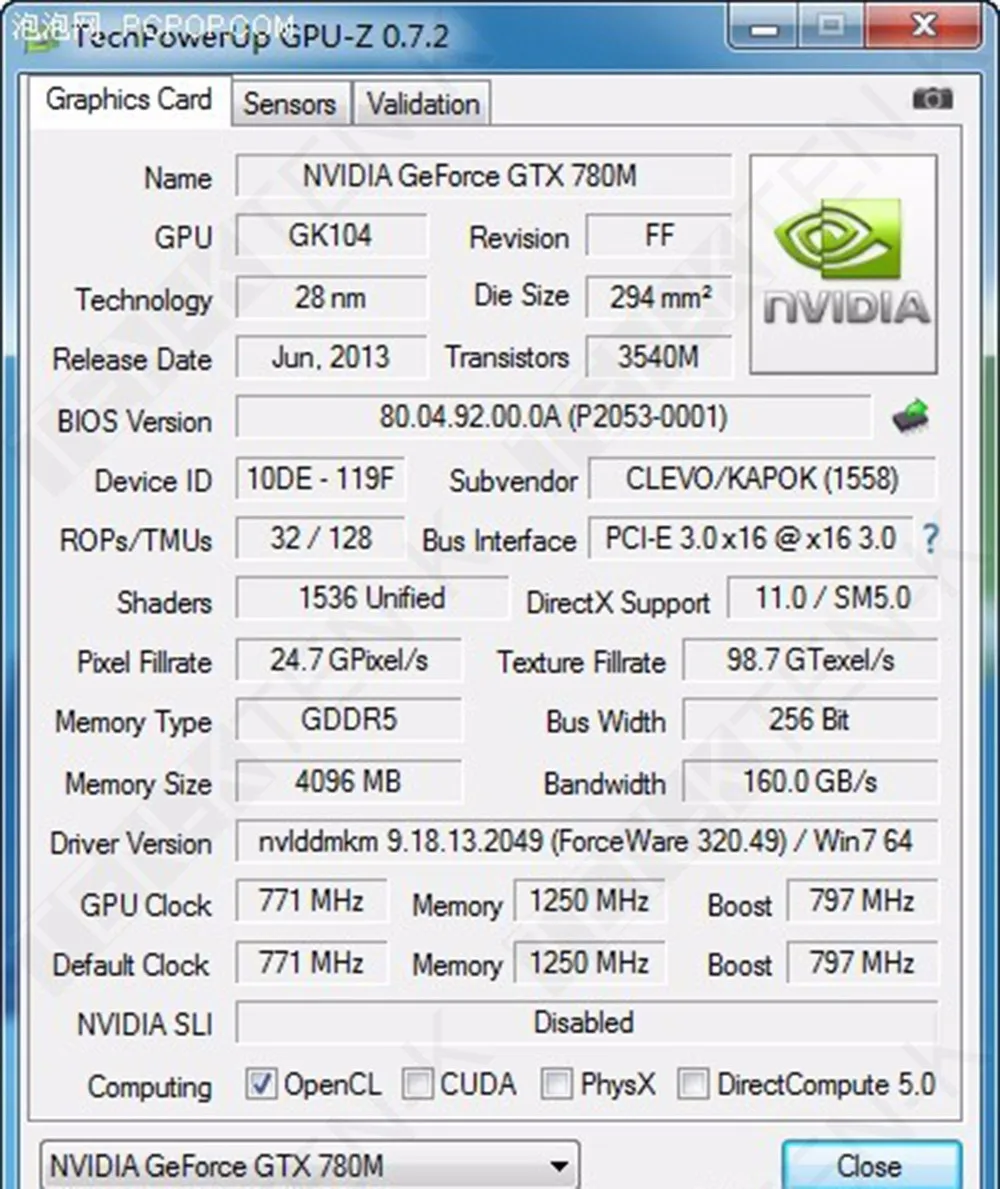This screenshot has width=1000, height=1189.
Task: Click the NVIDIA logo image
Action: 843,265
